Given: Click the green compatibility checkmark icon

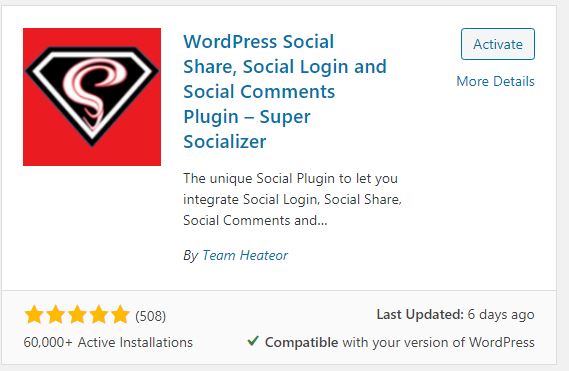Looking at the screenshot, I should 253,341.
